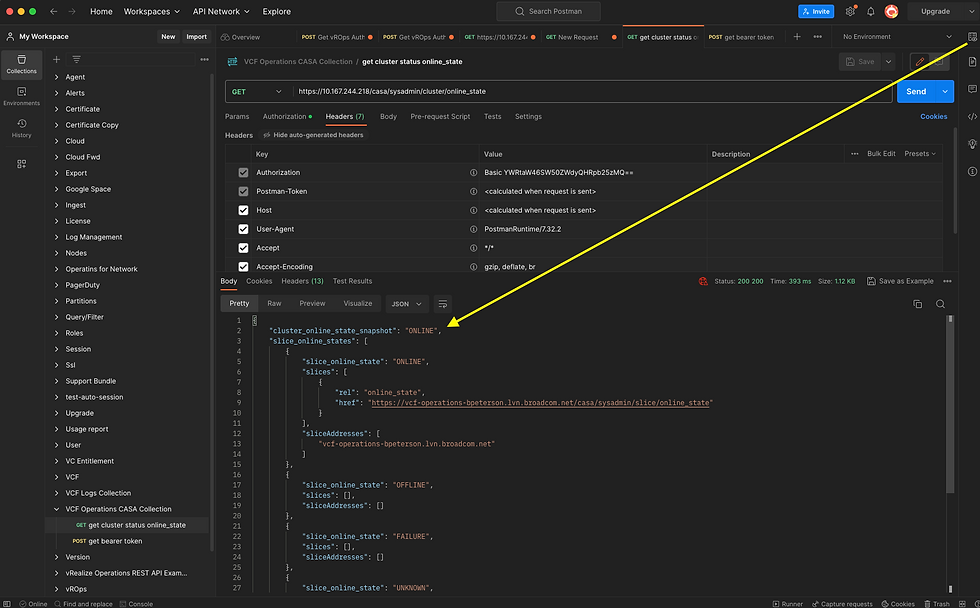980x608 pixels.
Task: Open the No Environment selector
Action: coord(897,37)
